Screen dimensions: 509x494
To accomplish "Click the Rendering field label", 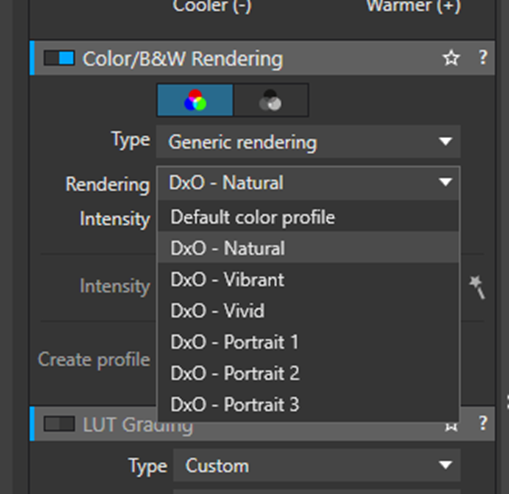I will point(108,184).
